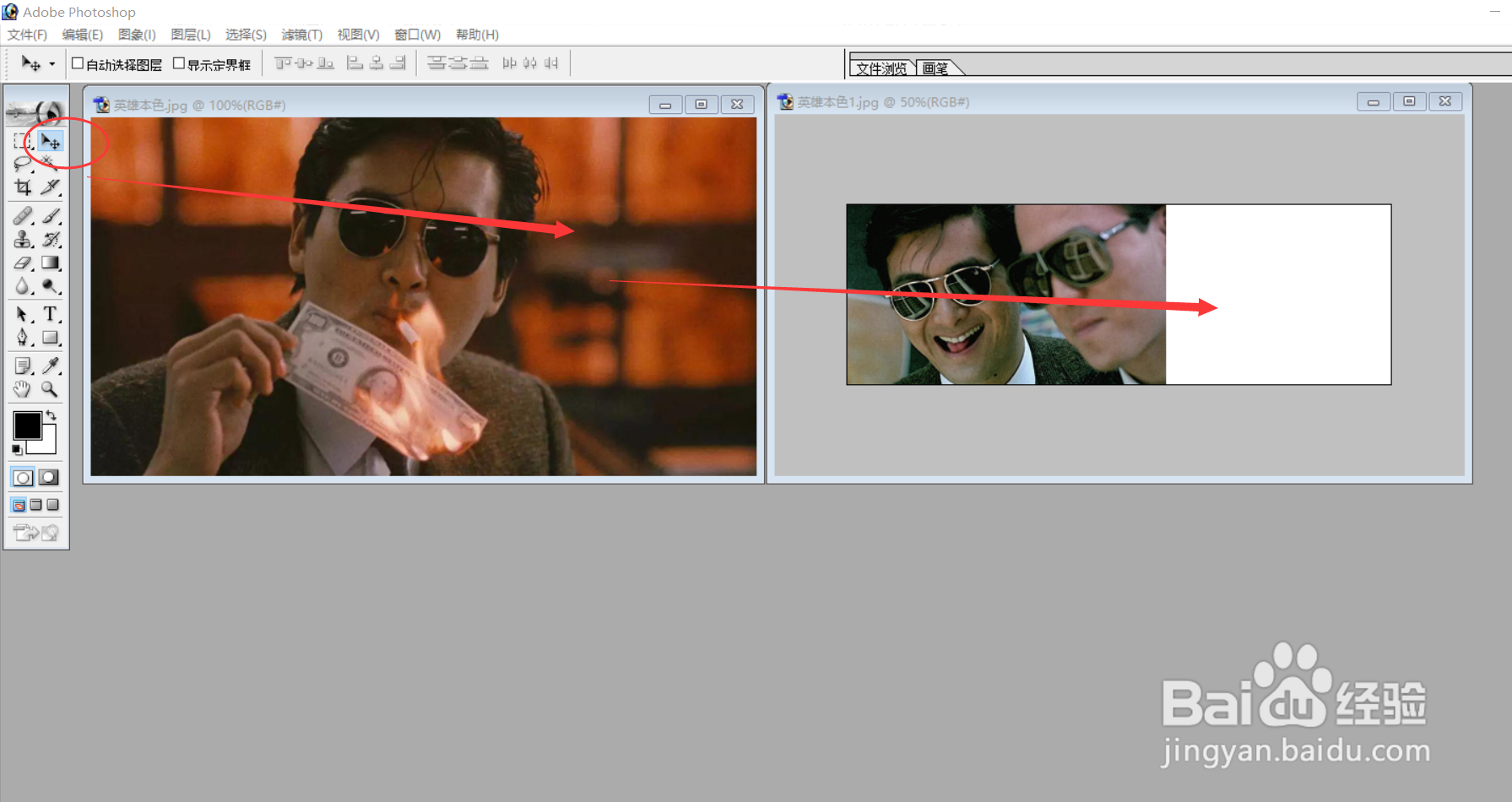Open the 滤镜(T) menu
The image size is (1512, 802).
301,35
